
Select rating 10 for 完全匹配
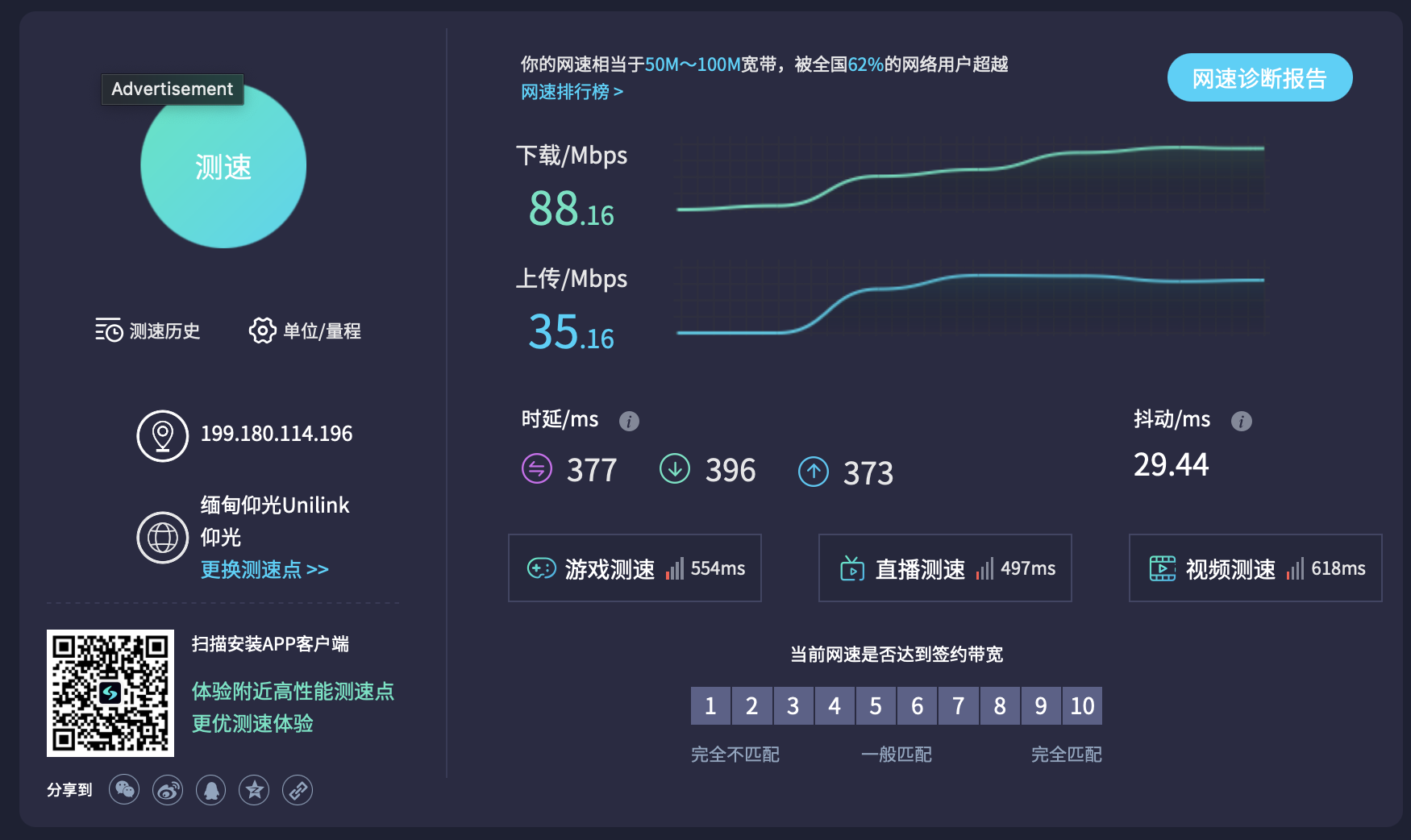coord(1082,705)
